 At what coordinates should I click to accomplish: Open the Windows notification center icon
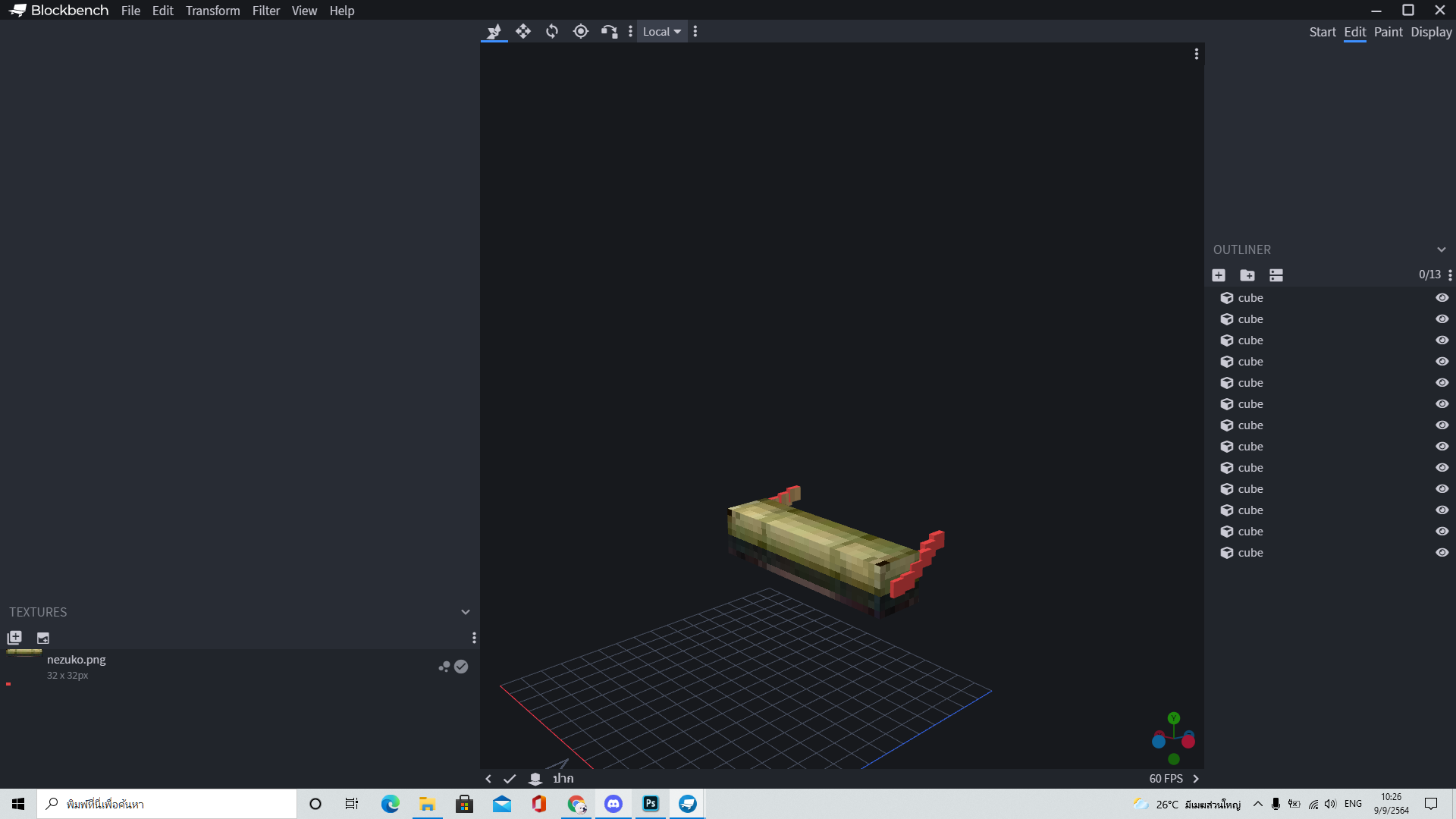click(x=1431, y=804)
